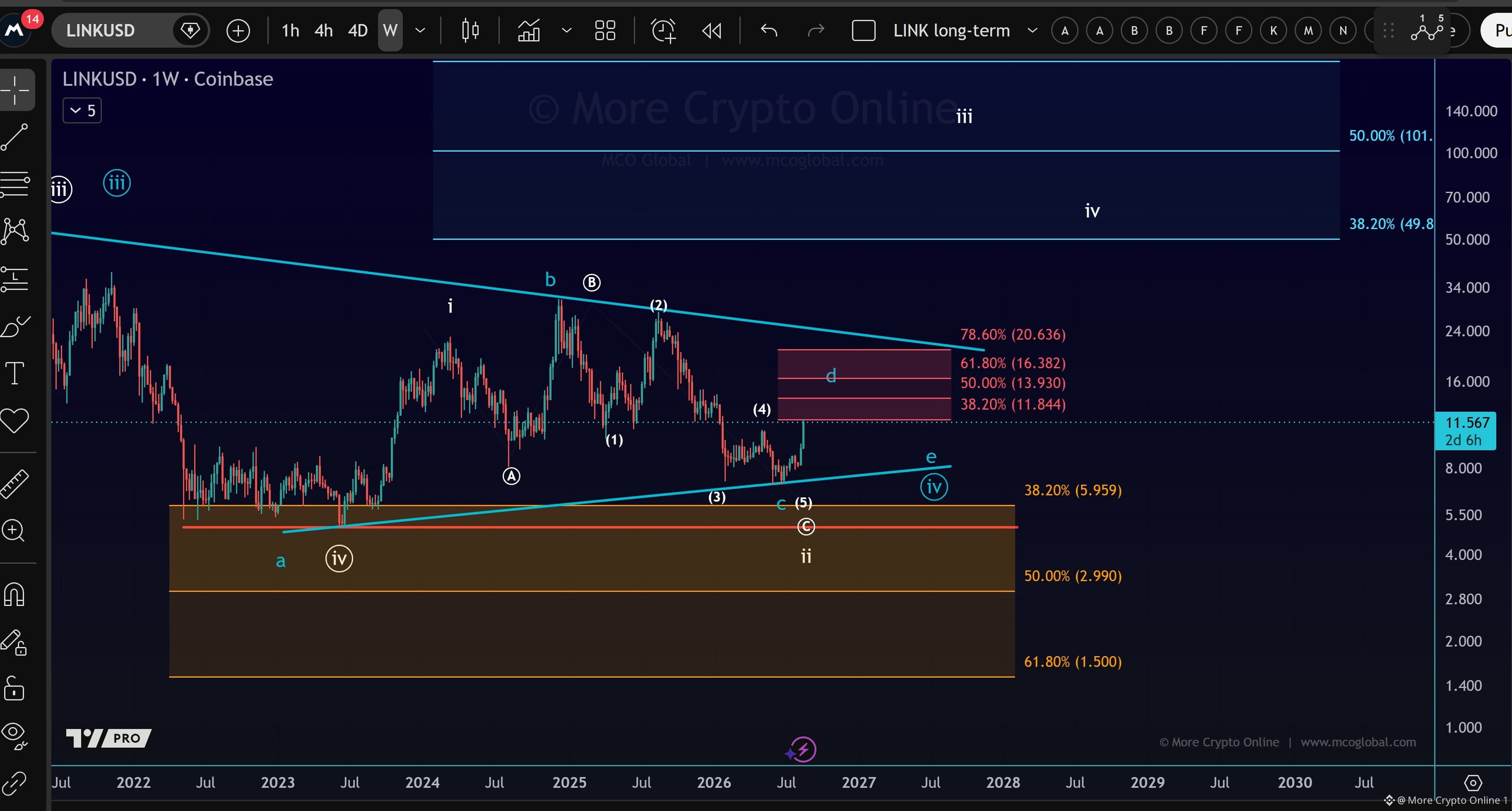Click the "78.60% (20.636)" fib label
The image size is (1512, 811).
pyautogui.click(x=1013, y=335)
